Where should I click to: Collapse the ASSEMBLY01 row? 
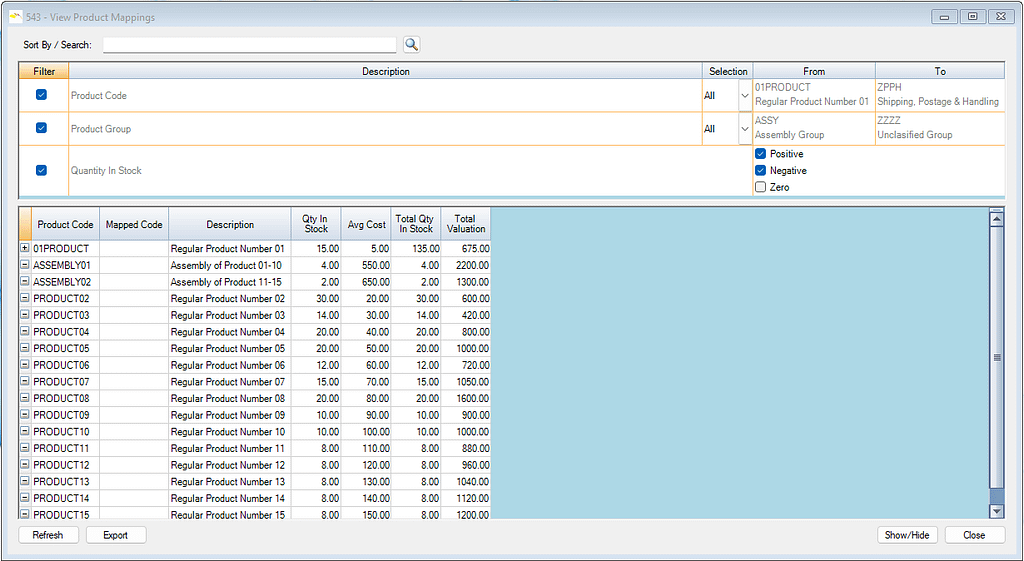point(25,265)
